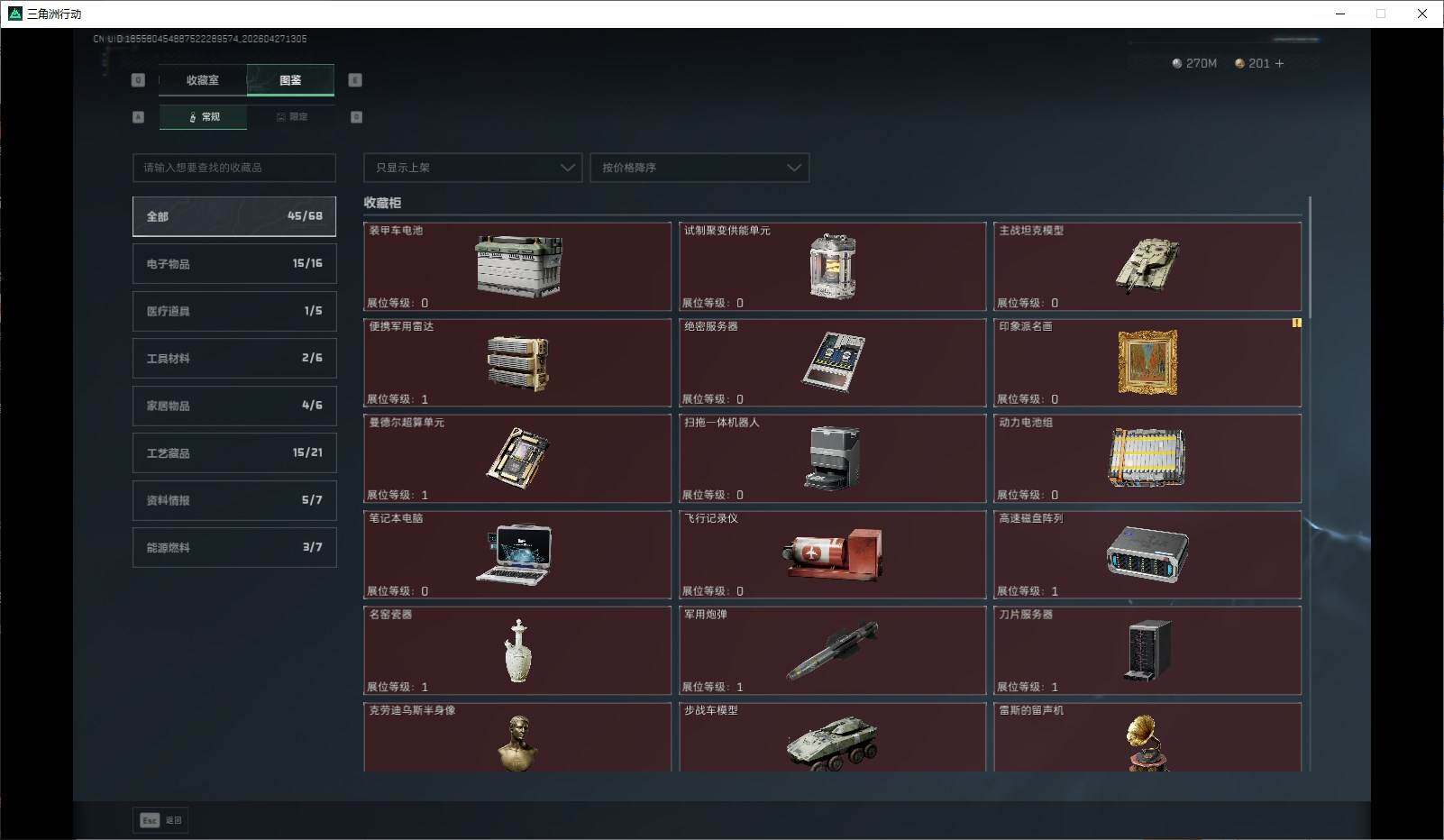The image size is (1444, 840).
Task: Open the 飞行记录仪 flight recorder icon
Action: [832, 554]
